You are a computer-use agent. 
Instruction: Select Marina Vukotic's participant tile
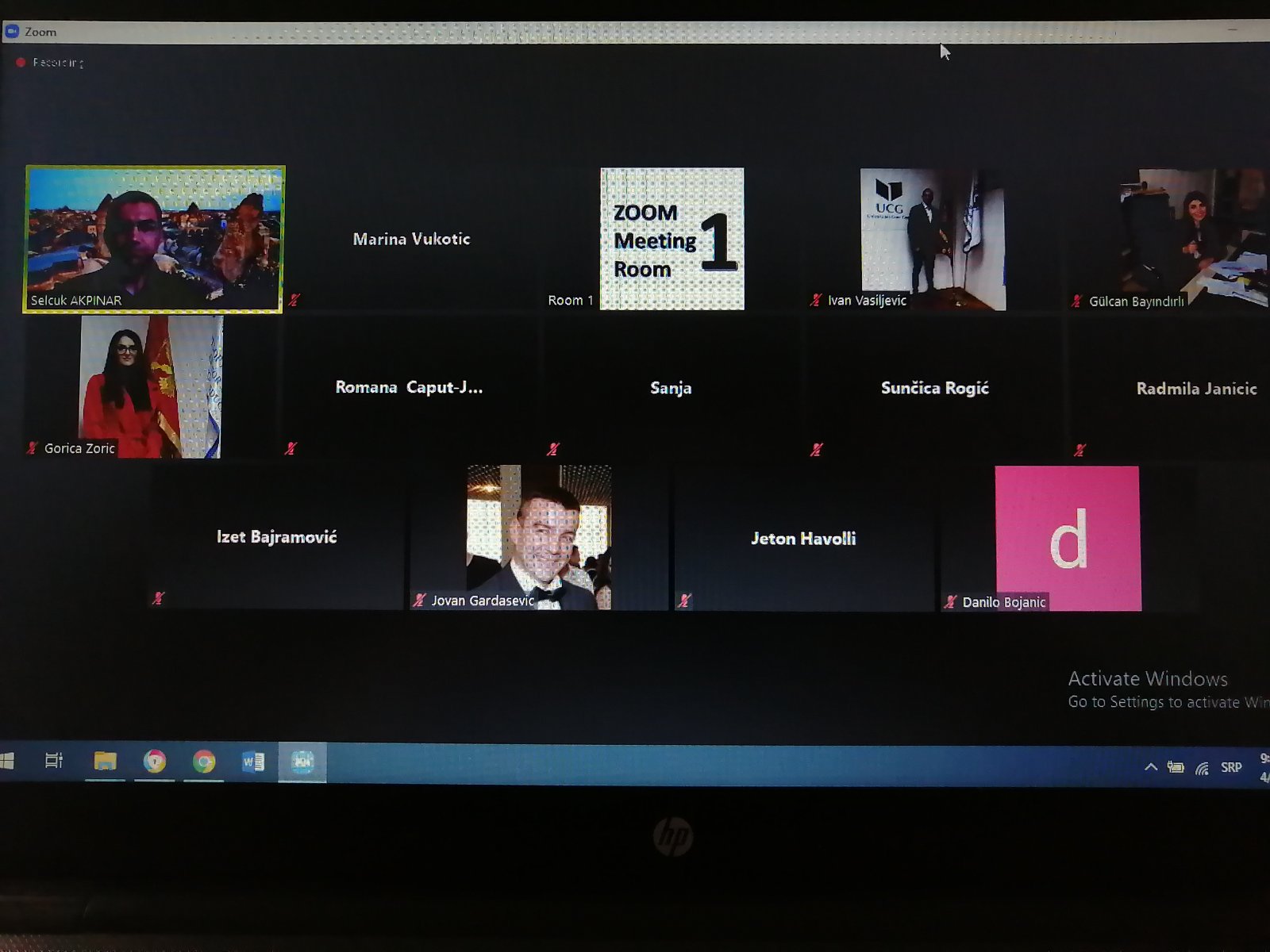coord(412,239)
